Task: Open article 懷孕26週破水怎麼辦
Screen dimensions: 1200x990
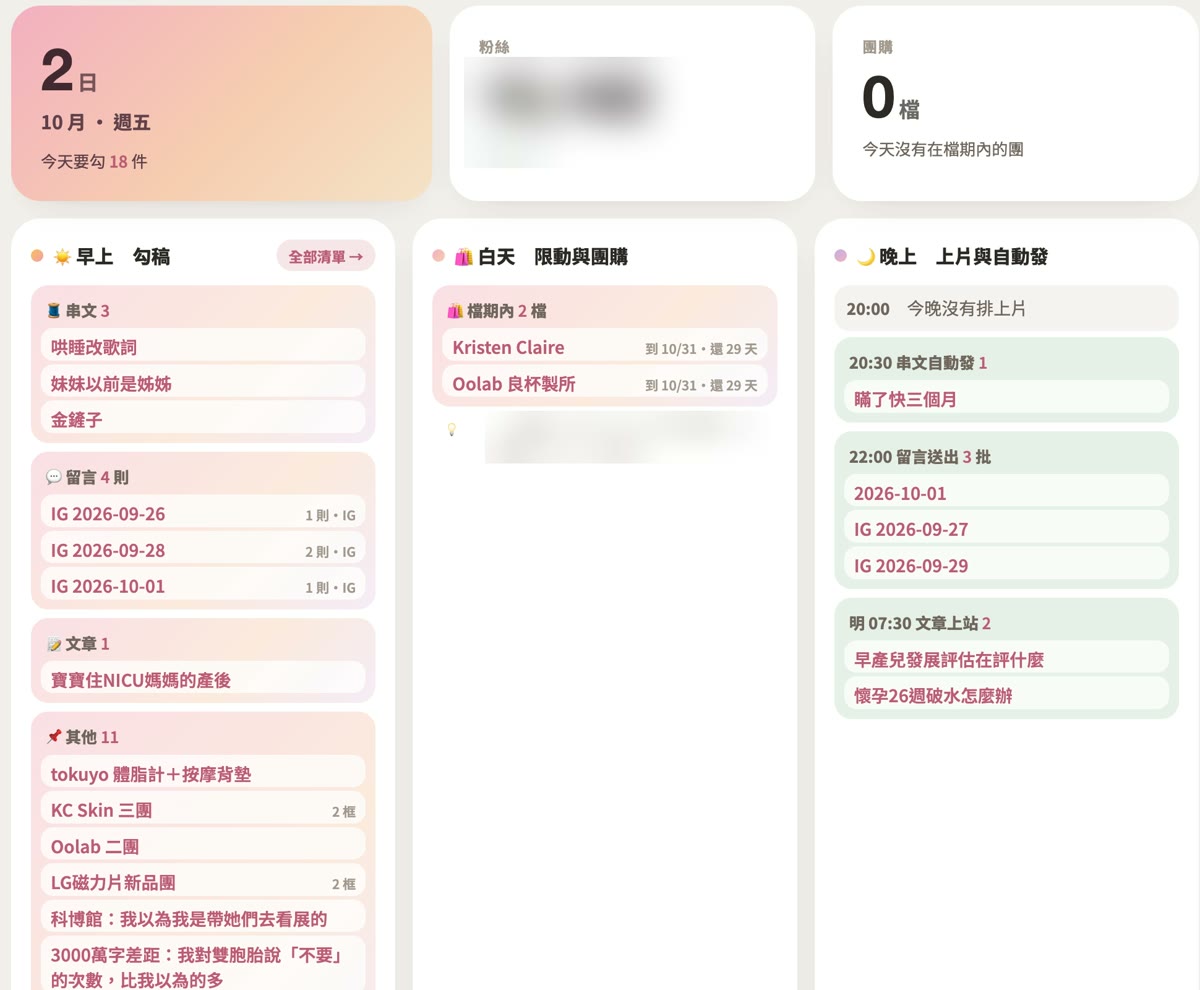Action: tap(1007, 695)
